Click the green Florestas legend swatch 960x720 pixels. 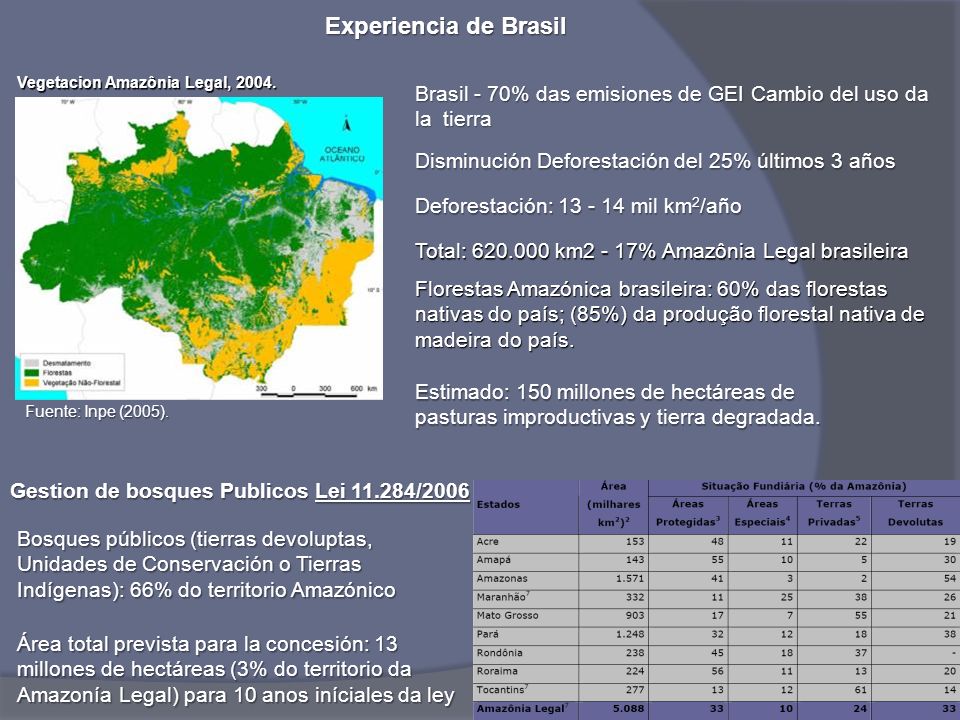tap(31, 372)
